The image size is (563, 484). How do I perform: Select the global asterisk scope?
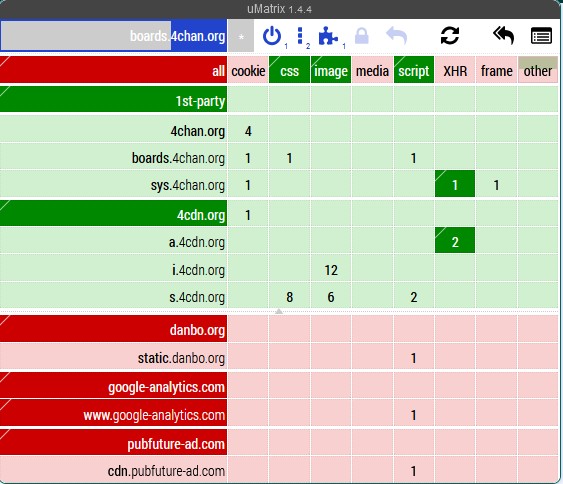pos(241,36)
